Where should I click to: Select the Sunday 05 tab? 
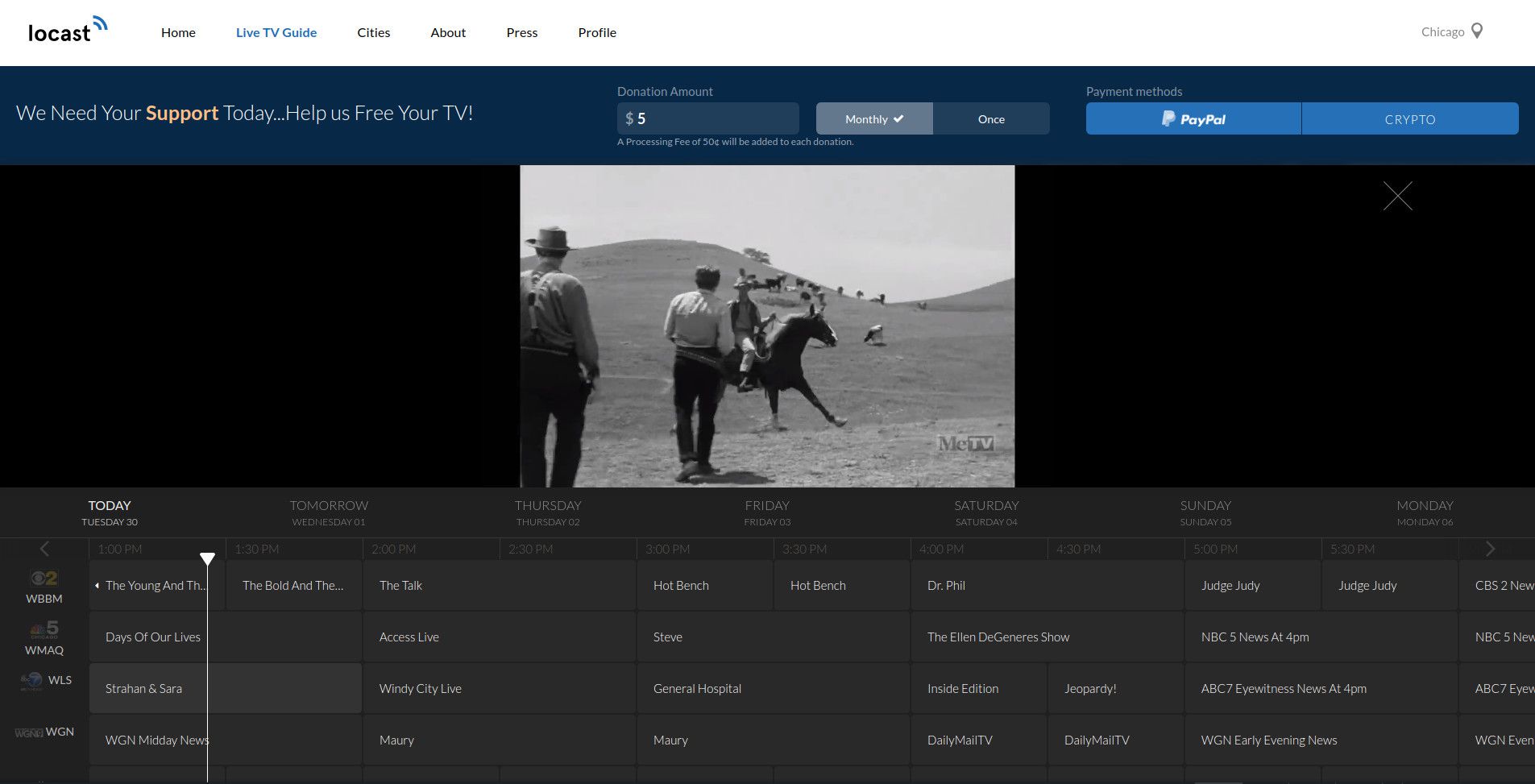point(1205,512)
